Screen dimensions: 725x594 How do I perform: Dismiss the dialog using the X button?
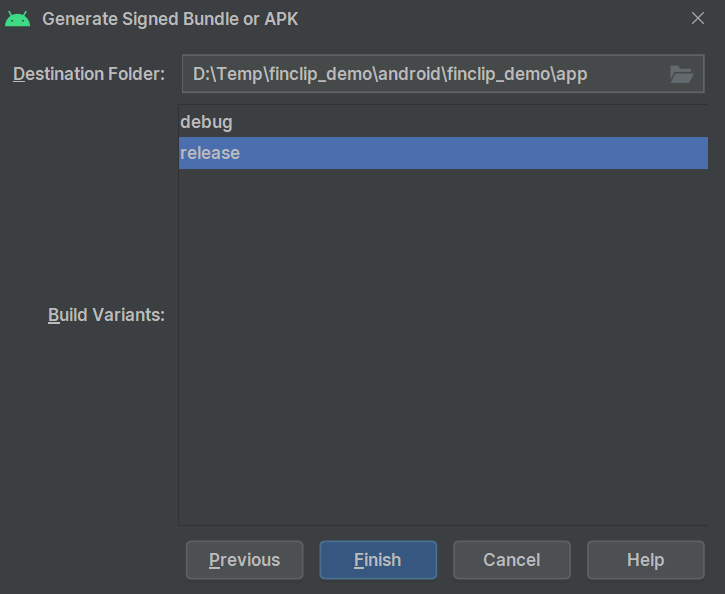[698, 18]
